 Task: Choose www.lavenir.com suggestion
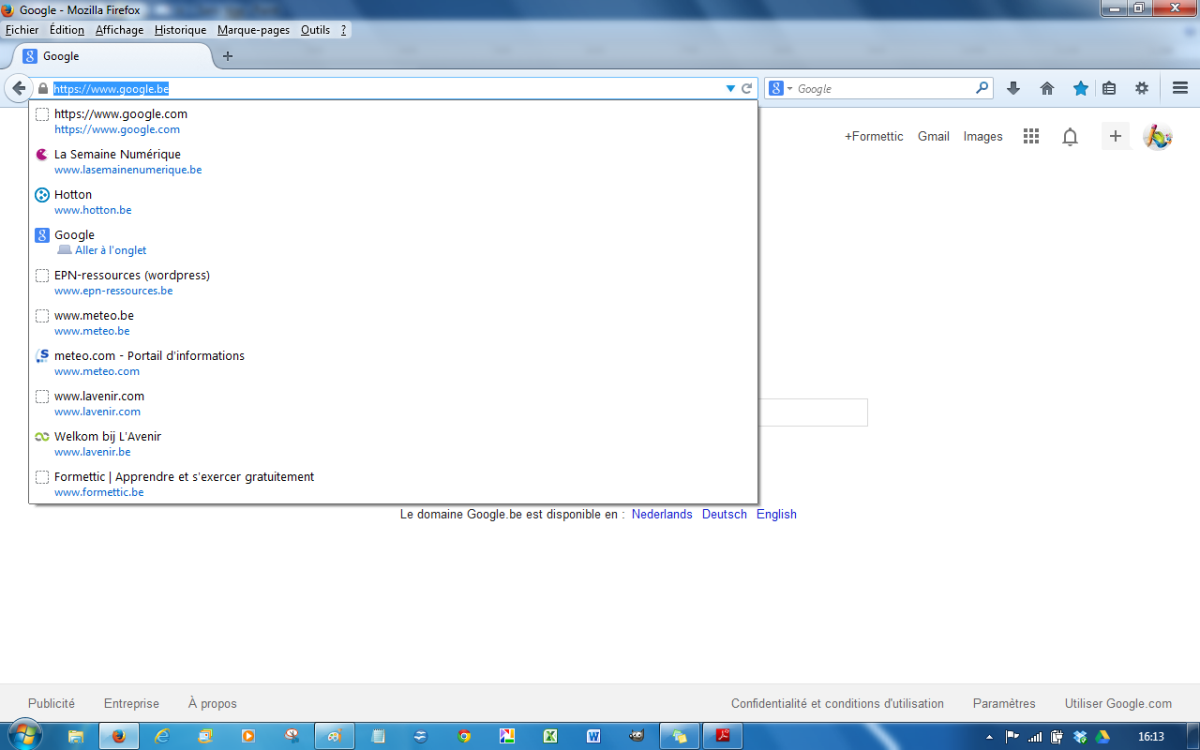point(393,403)
